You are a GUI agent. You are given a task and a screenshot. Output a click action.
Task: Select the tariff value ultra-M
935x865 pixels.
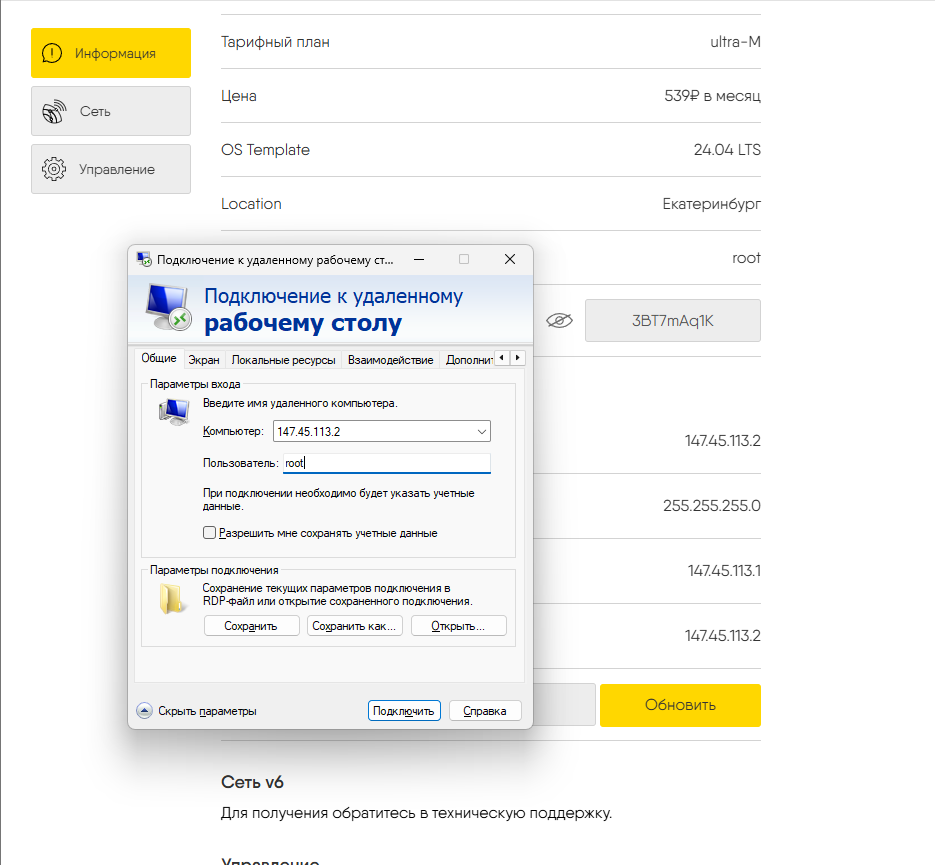[735, 42]
